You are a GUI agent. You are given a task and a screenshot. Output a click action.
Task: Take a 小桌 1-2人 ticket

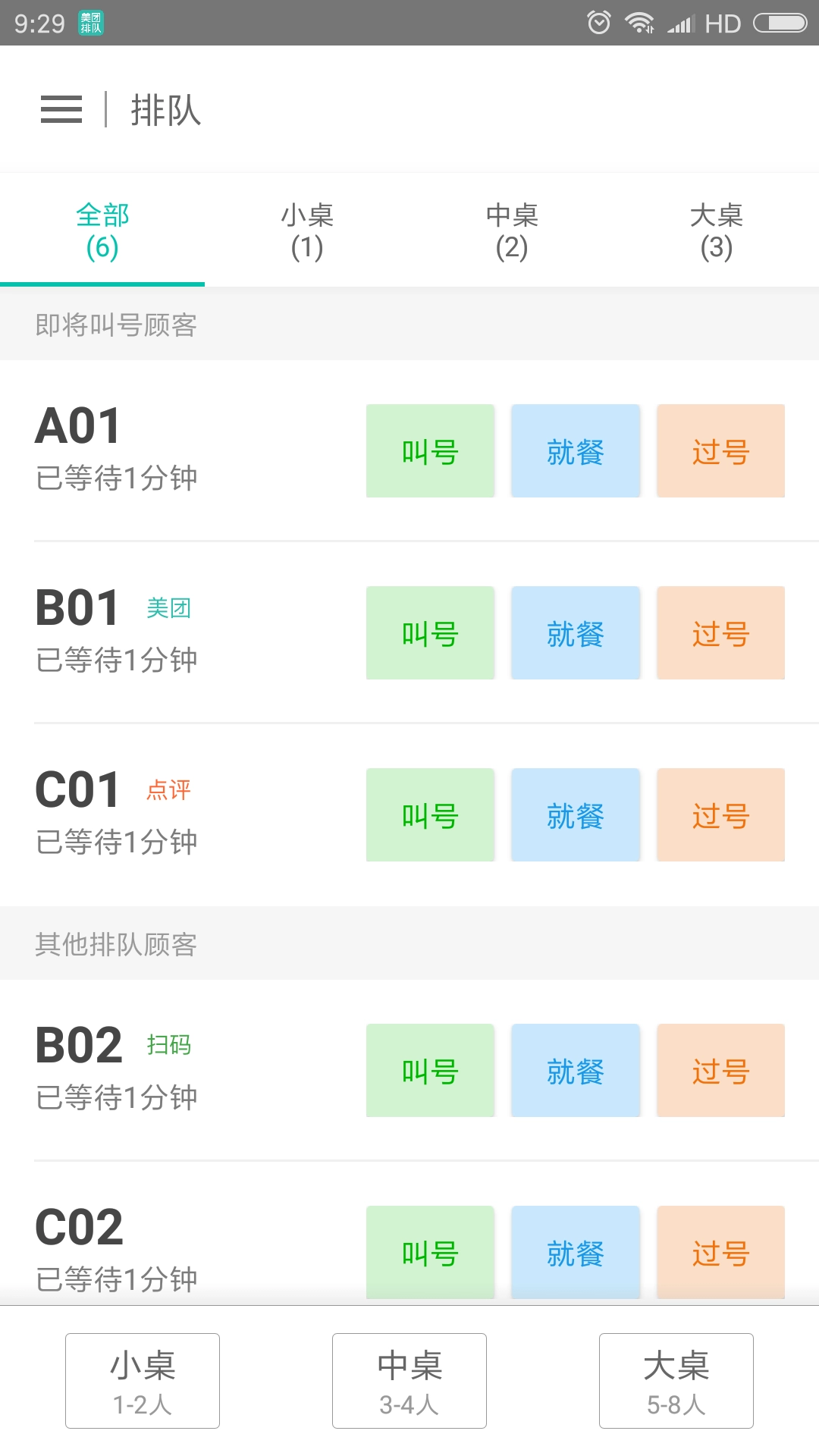(143, 1381)
